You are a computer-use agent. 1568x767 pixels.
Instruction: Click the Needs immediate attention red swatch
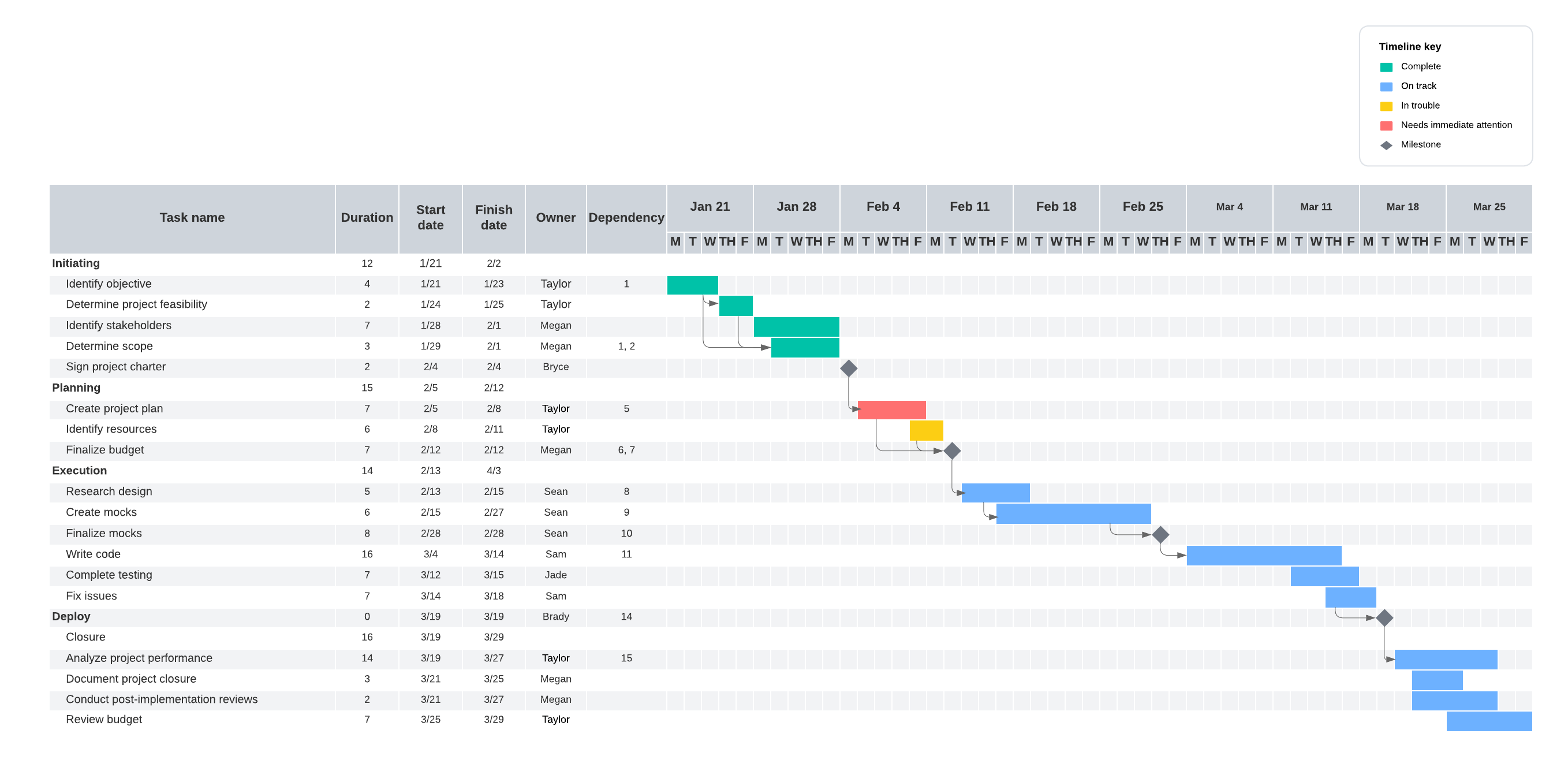tap(1387, 125)
